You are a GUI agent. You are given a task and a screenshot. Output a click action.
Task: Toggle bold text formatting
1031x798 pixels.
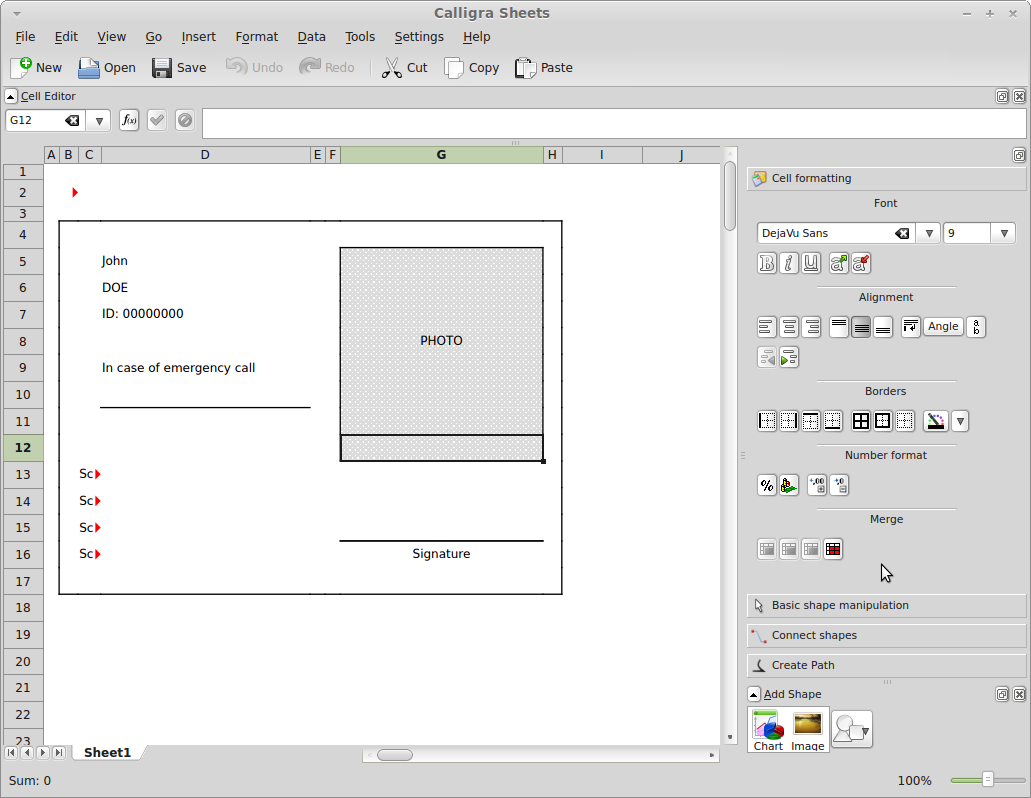pyautogui.click(x=767, y=263)
